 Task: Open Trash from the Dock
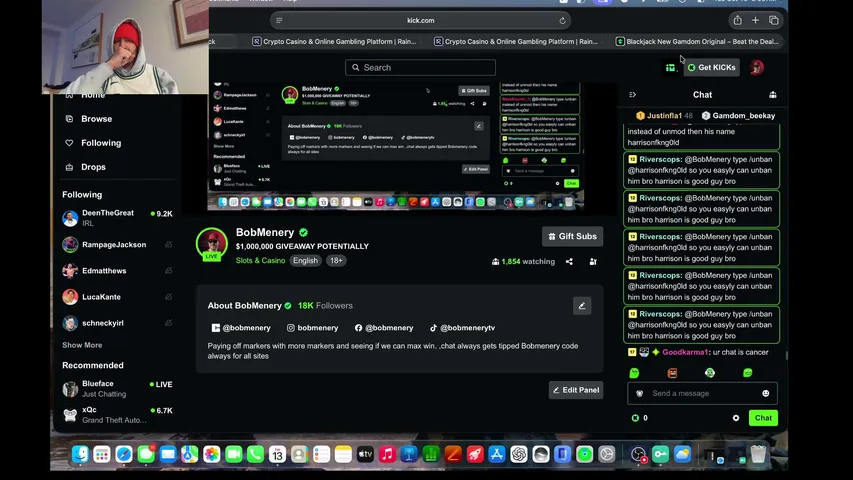coord(758,454)
